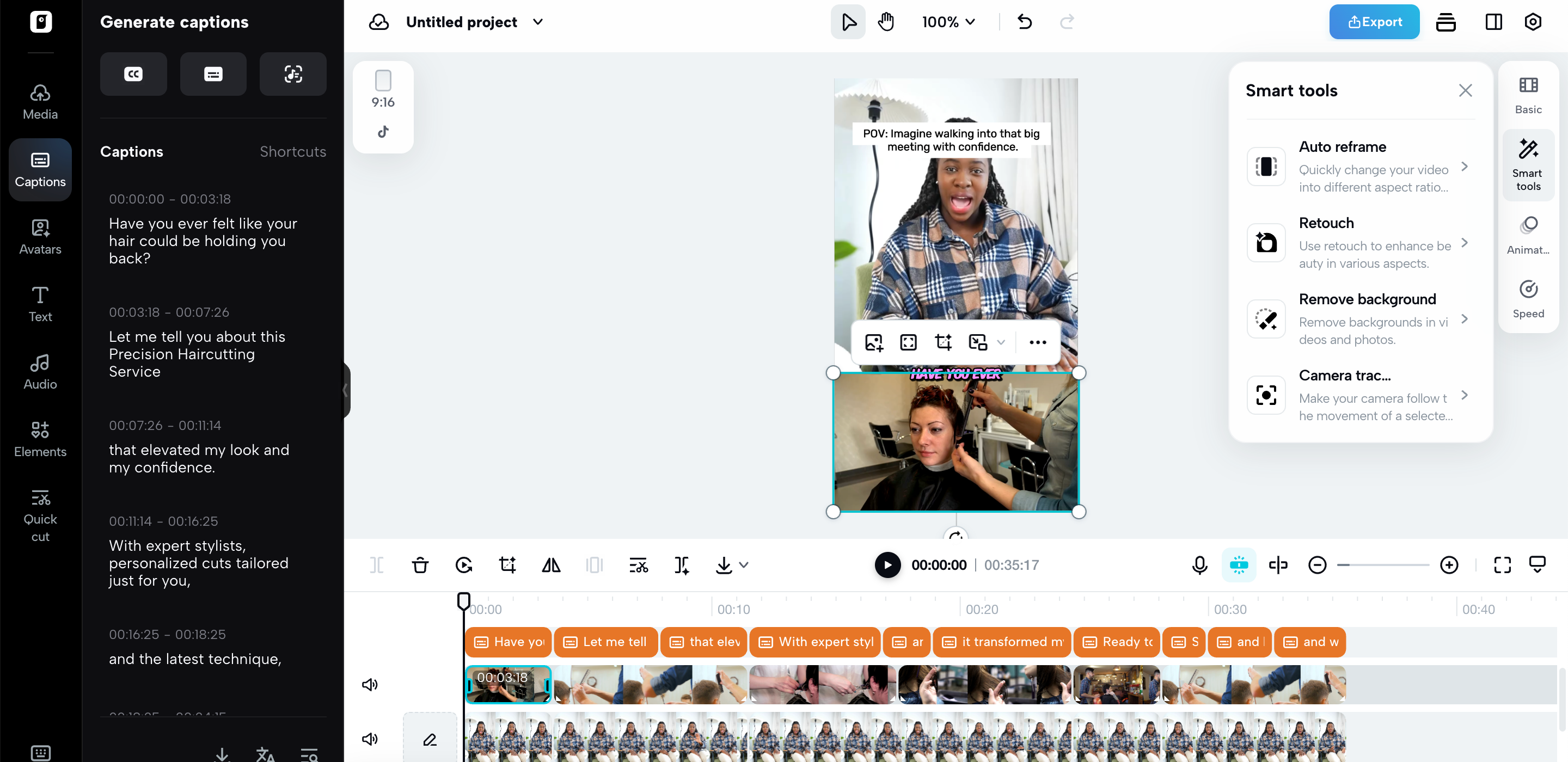This screenshot has height=762, width=1568.
Task: Mute the second video track
Action: click(x=370, y=739)
